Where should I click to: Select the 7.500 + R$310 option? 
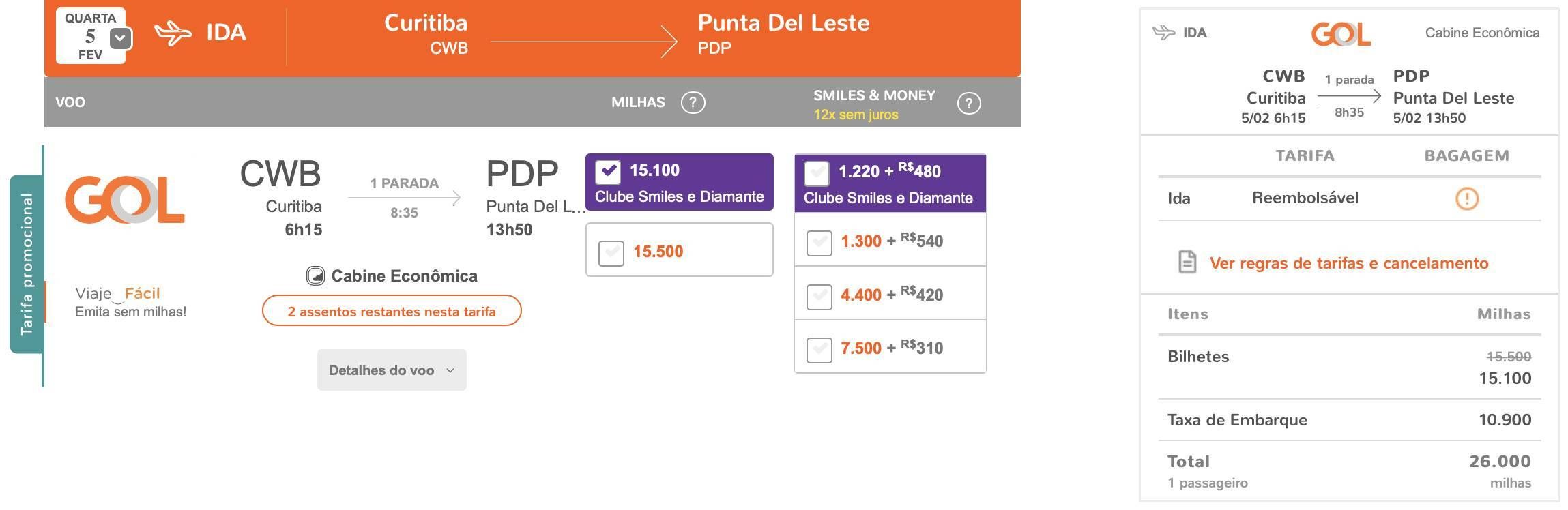[819, 350]
